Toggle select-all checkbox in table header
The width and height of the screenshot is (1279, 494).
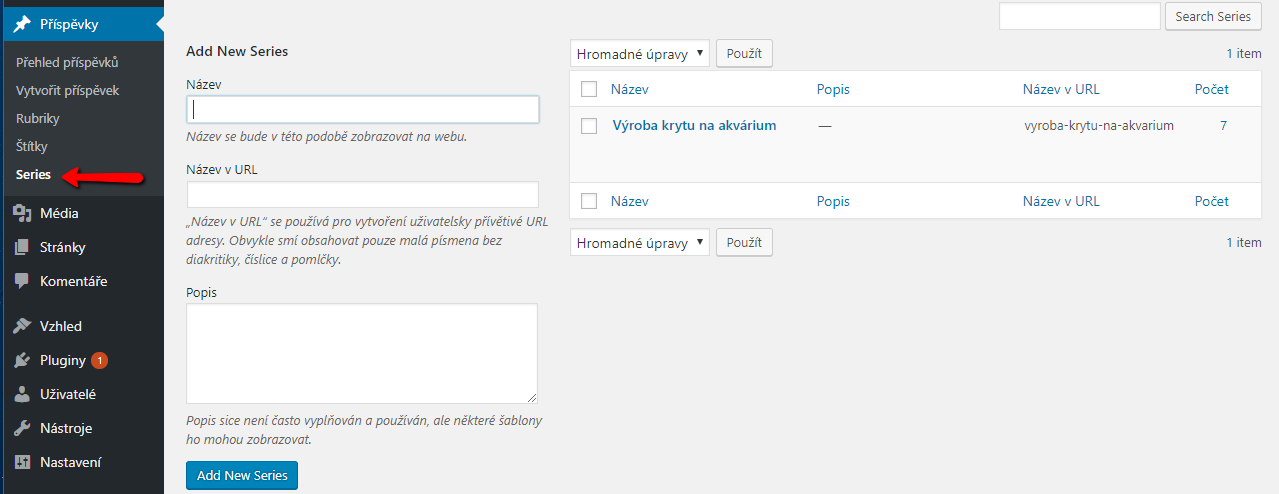point(589,89)
